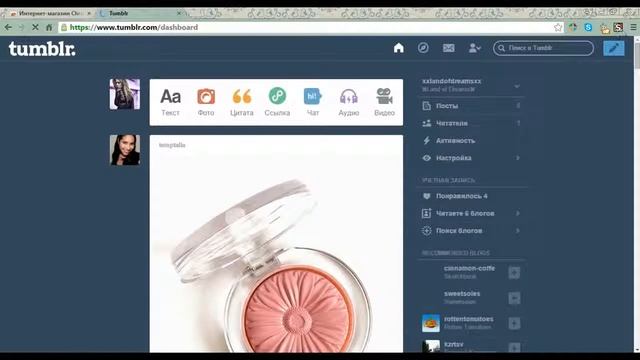
Task: Click the address bar URL
Action: (134, 27)
